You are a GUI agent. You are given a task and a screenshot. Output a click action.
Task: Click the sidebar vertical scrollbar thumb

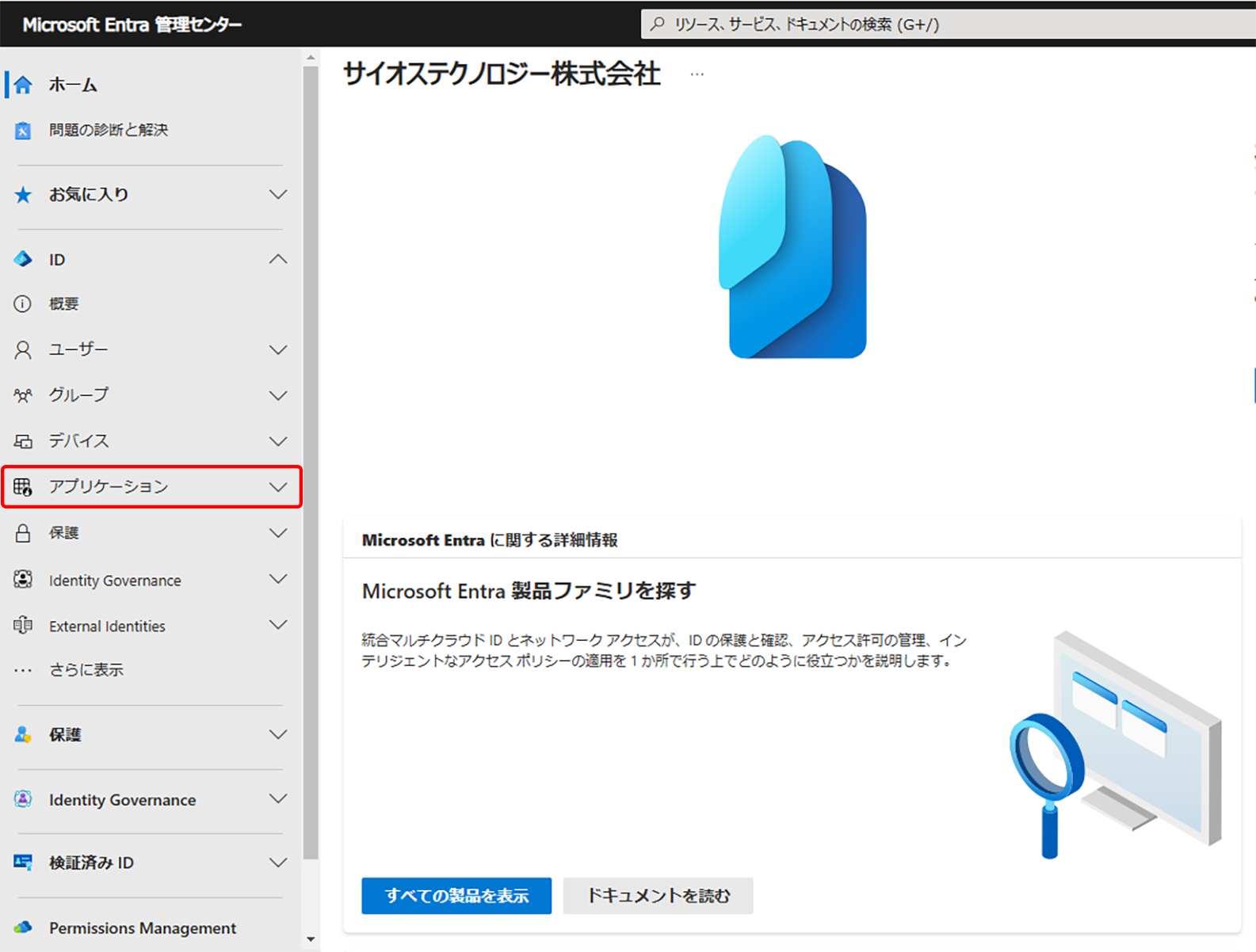(x=311, y=463)
